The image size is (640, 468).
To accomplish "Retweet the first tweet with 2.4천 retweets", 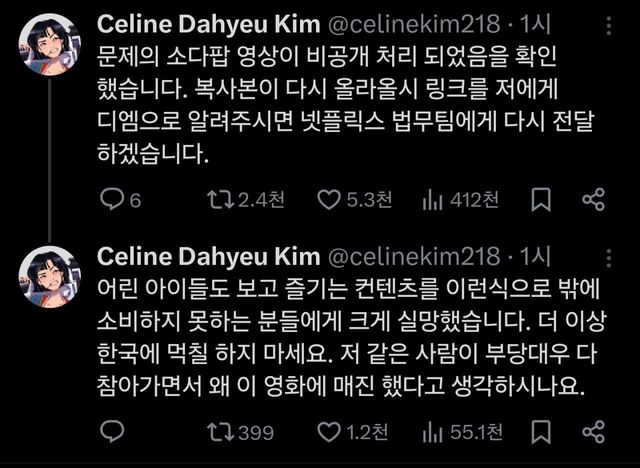I will 218,201.
